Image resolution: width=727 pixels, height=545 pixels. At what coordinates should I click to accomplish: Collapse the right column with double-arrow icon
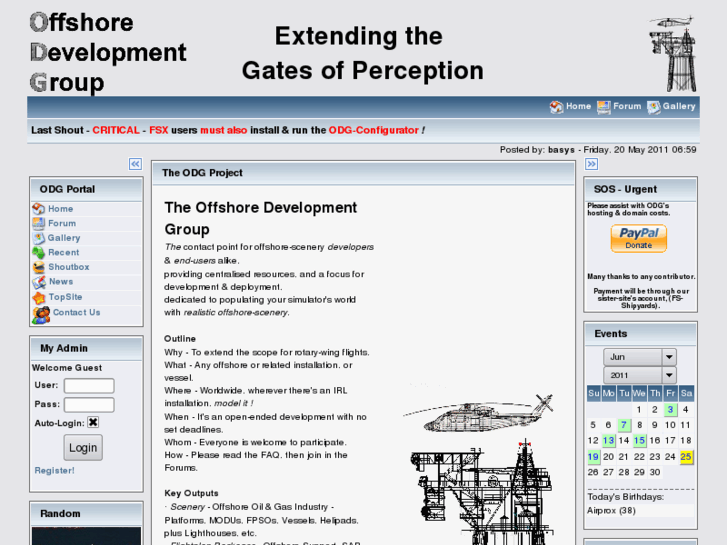591,164
